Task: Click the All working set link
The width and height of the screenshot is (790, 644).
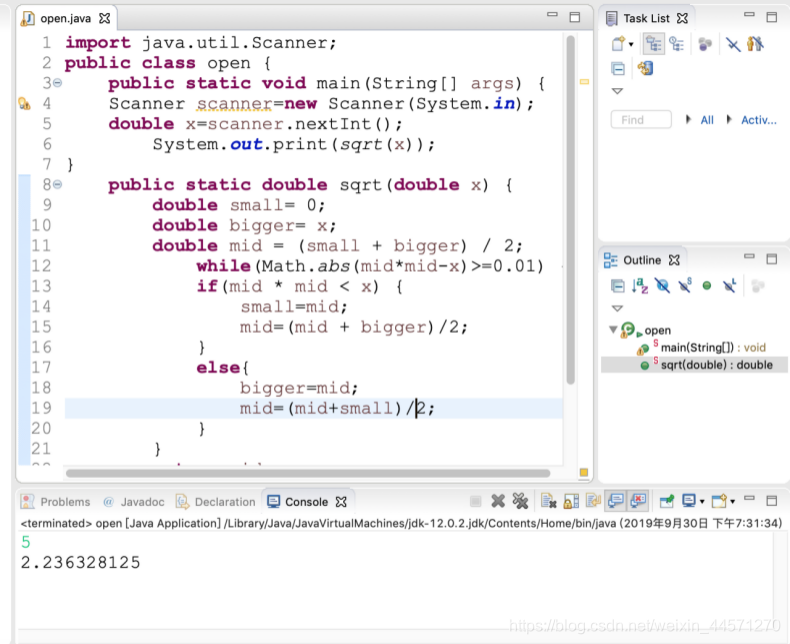Action: [707, 120]
